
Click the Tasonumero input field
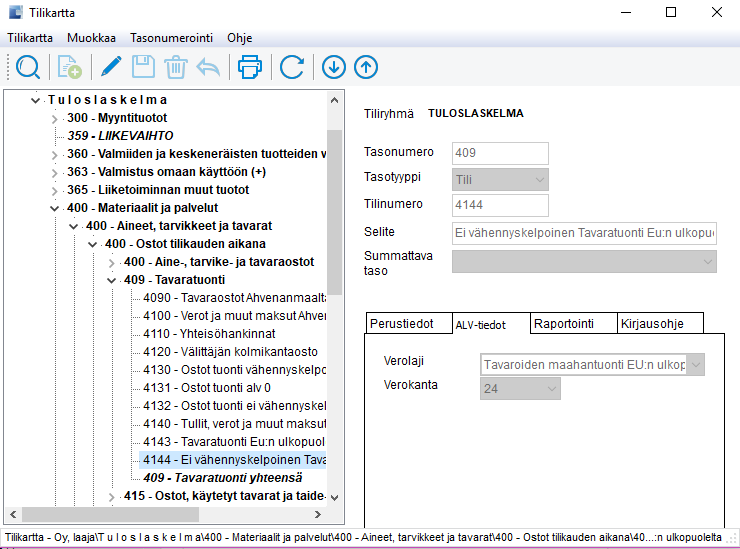tap(500, 153)
